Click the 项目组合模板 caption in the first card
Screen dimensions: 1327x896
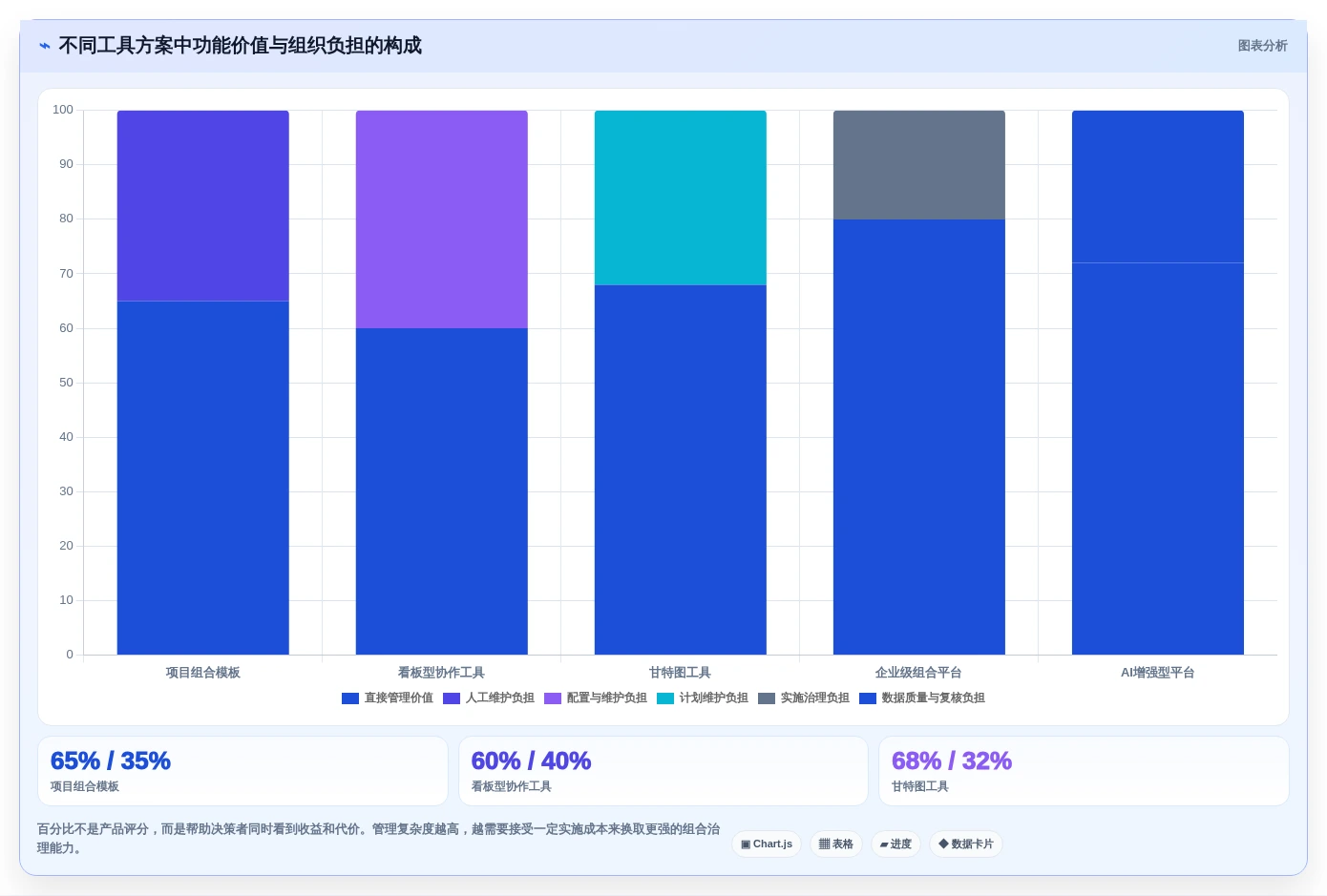tap(85, 787)
